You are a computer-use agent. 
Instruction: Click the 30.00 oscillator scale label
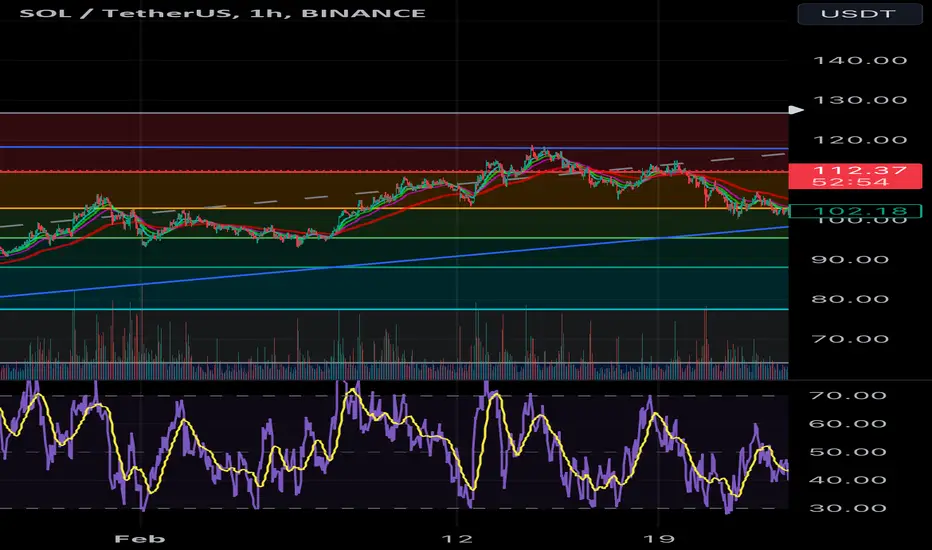click(x=848, y=508)
